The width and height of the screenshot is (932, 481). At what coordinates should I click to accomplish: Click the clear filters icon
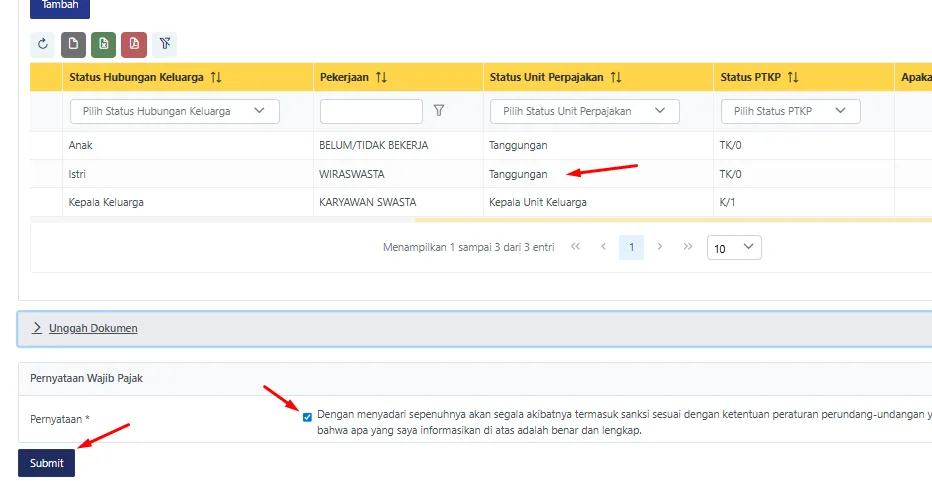(165, 44)
